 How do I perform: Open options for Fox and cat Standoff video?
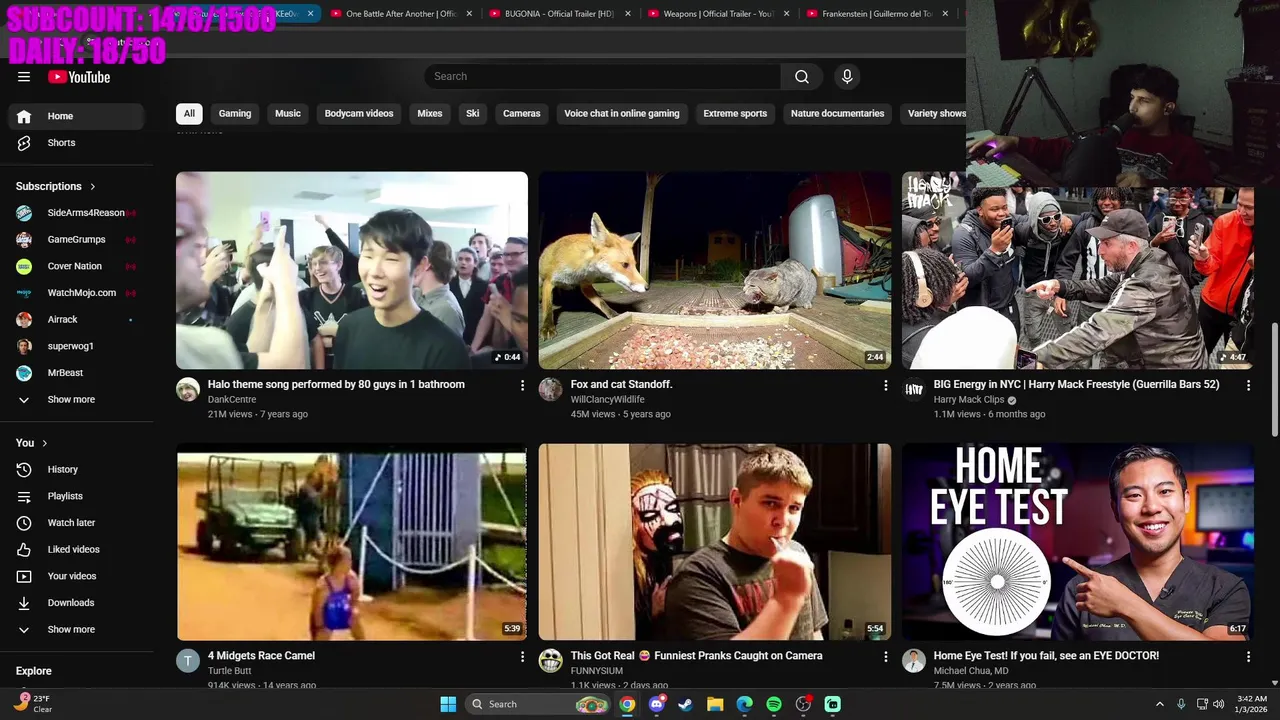pyautogui.click(x=885, y=385)
